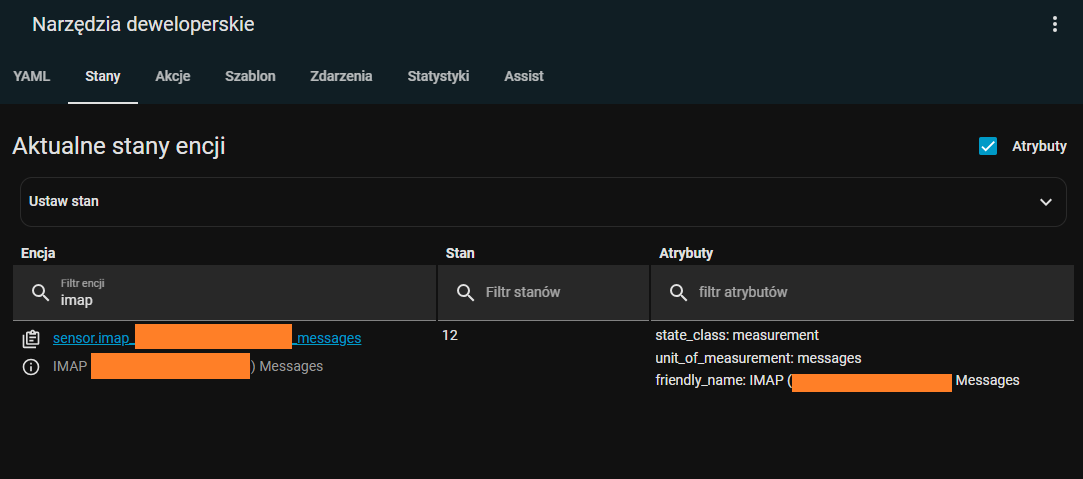Screen dimensions: 1083x479
Task: Click the magnifier icon in entity filter
Action: [x=41, y=292]
